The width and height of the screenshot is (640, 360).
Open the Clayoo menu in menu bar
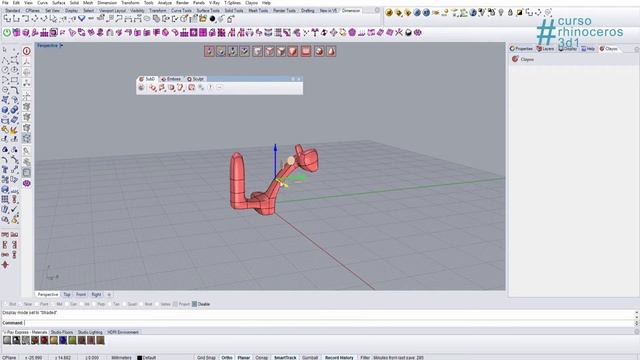tap(251, 3)
